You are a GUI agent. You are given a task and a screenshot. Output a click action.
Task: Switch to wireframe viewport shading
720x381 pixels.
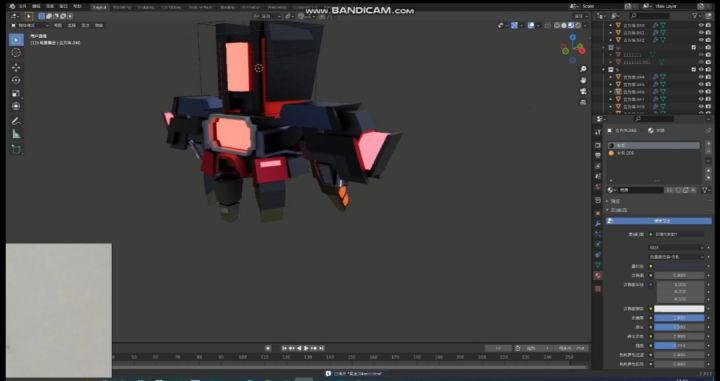(557, 25)
